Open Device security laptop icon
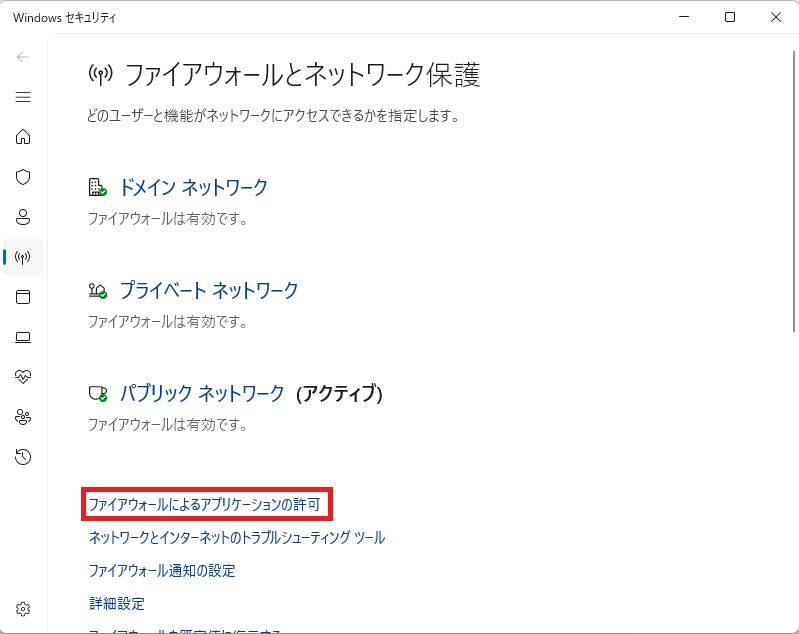Image resolution: width=799 pixels, height=634 pixels. click(23, 337)
